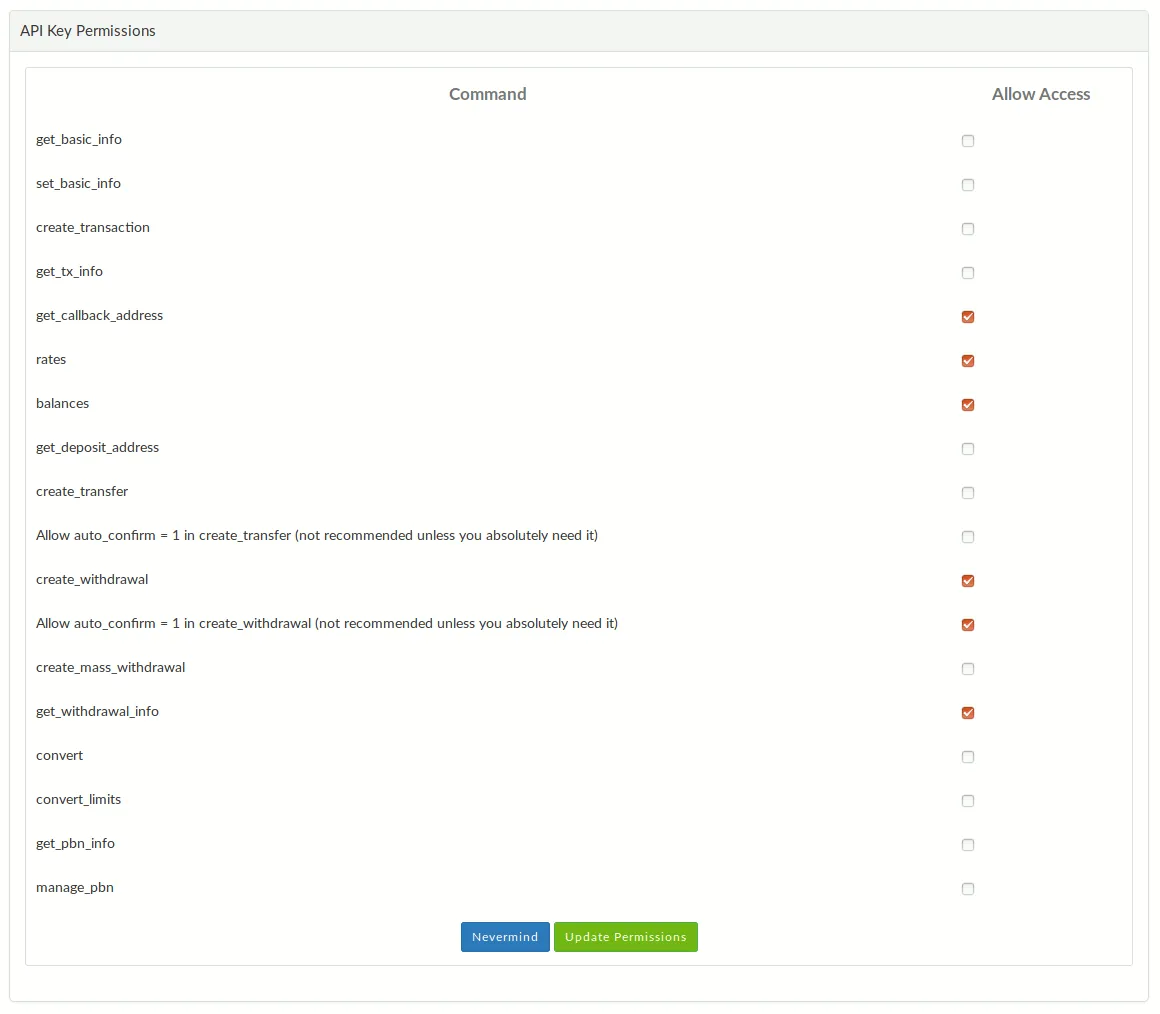Select the get_basic_info command label

(79, 139)
